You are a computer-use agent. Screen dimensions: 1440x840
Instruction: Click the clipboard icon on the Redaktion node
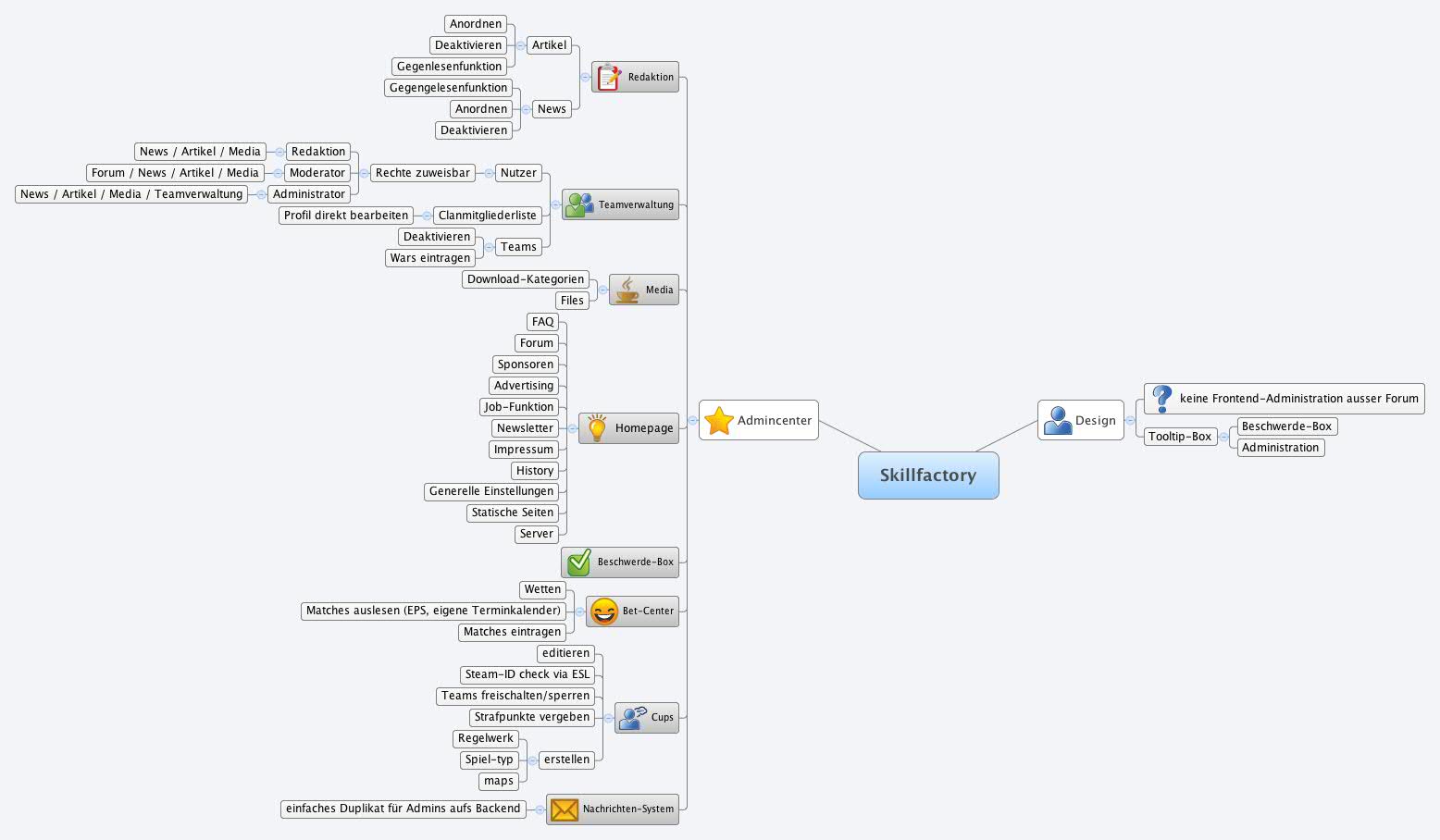click(x=608, y=77)
